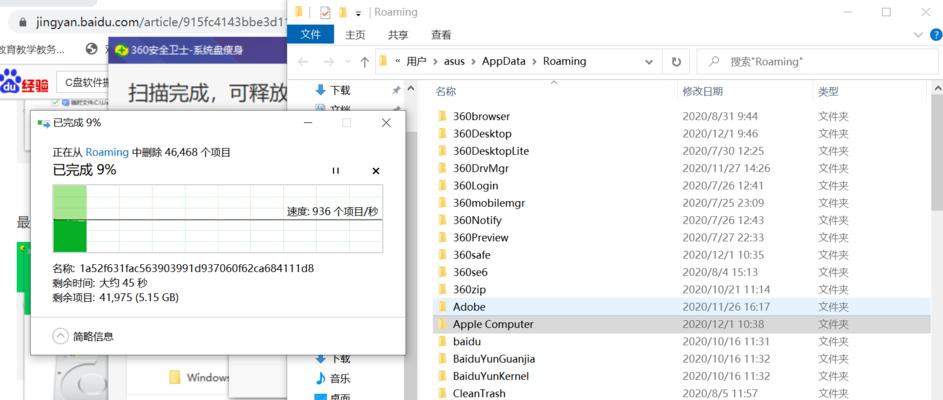Expand the address bar history dropdown

click(649, 61)
